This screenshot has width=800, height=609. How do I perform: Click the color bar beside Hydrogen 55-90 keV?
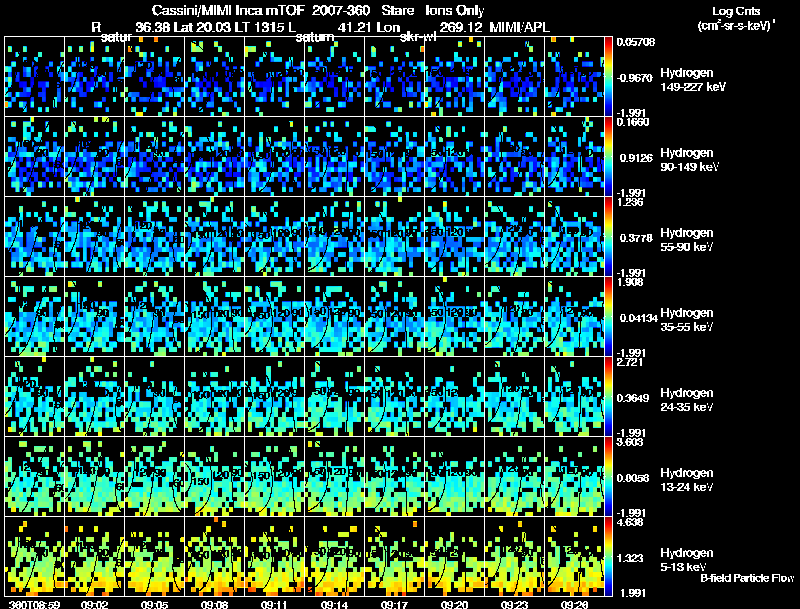tap(608, 237)
